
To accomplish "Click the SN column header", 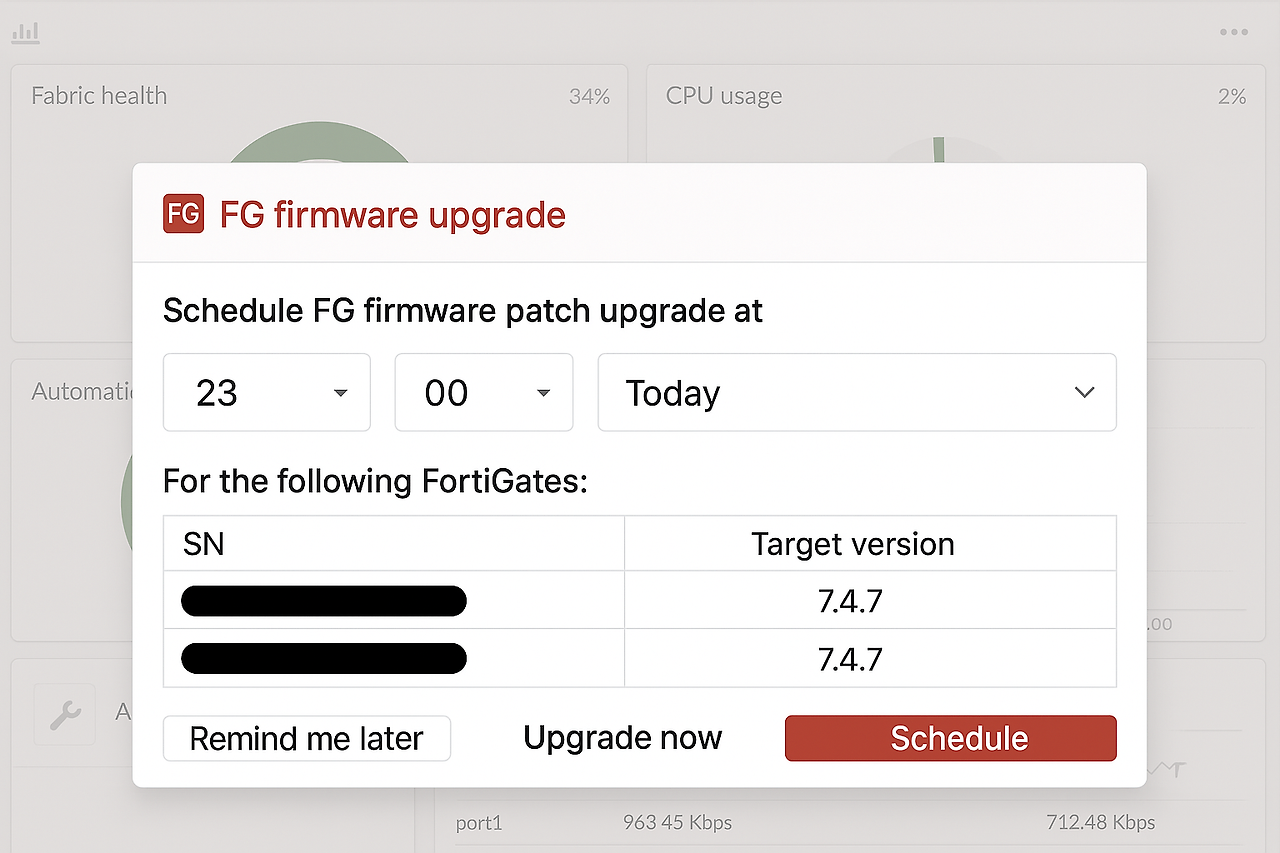I will tap(203, 543).
